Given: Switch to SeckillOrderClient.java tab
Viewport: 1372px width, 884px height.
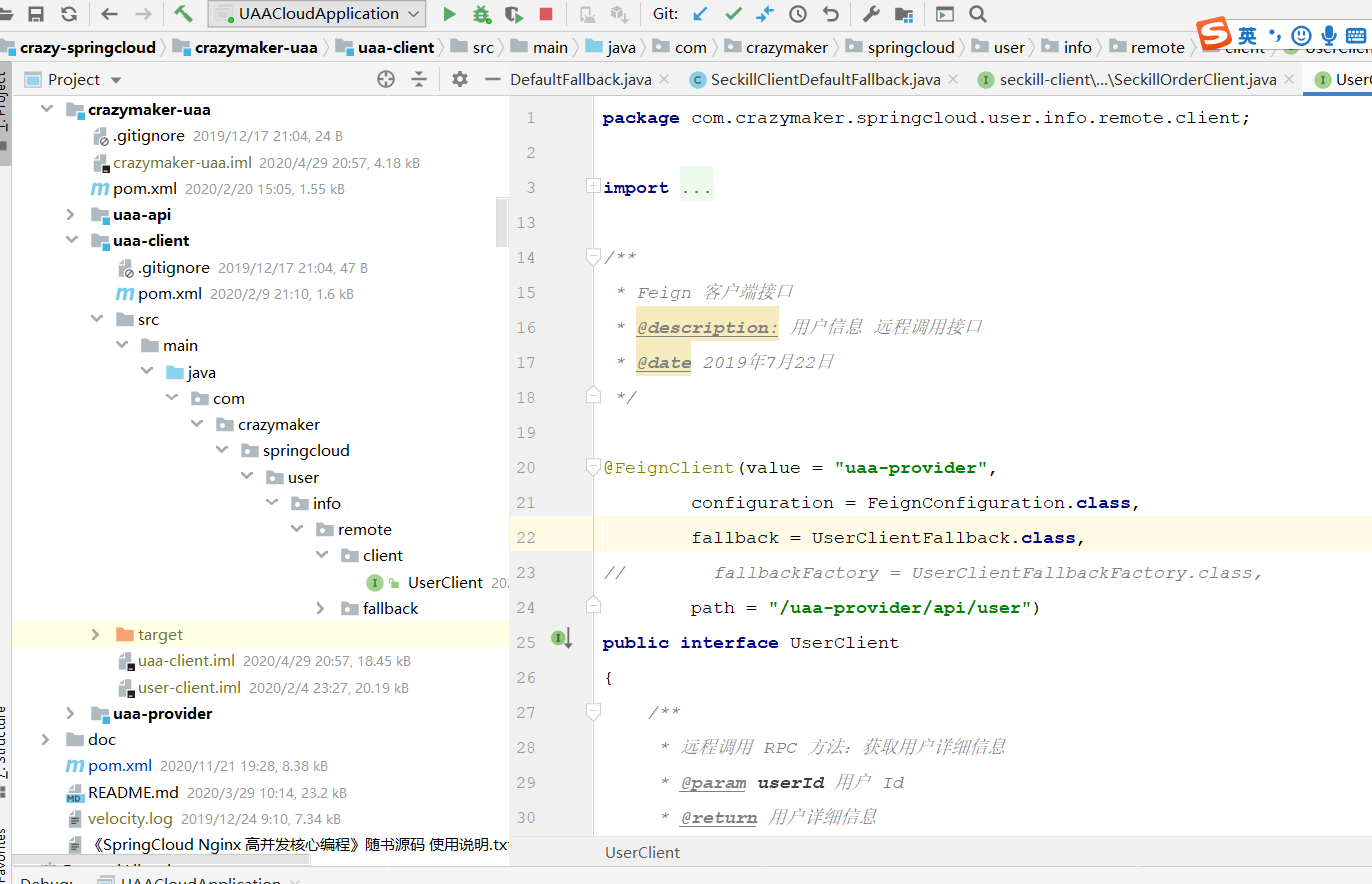Looking at the screenshot, I should [1138, 79].
